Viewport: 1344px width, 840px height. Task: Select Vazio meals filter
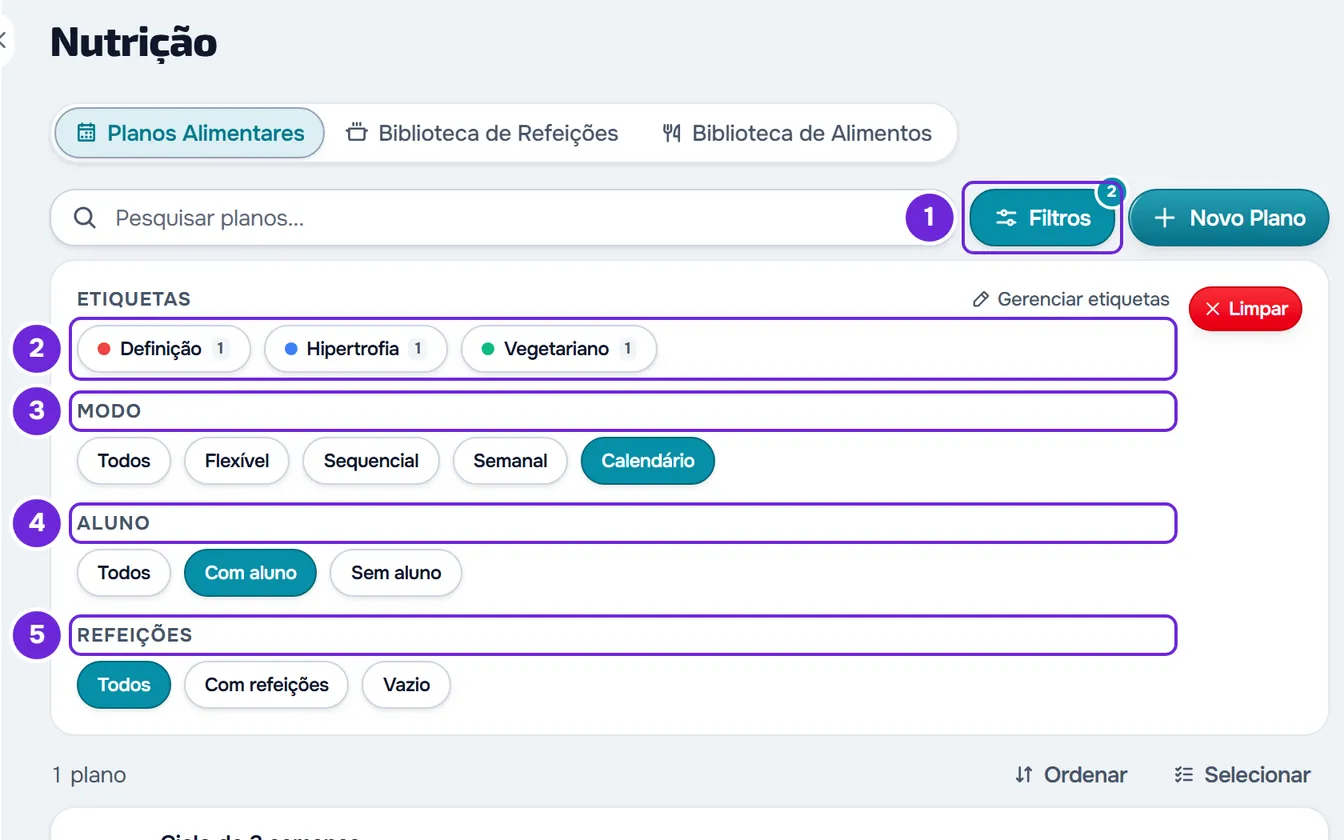406,685
